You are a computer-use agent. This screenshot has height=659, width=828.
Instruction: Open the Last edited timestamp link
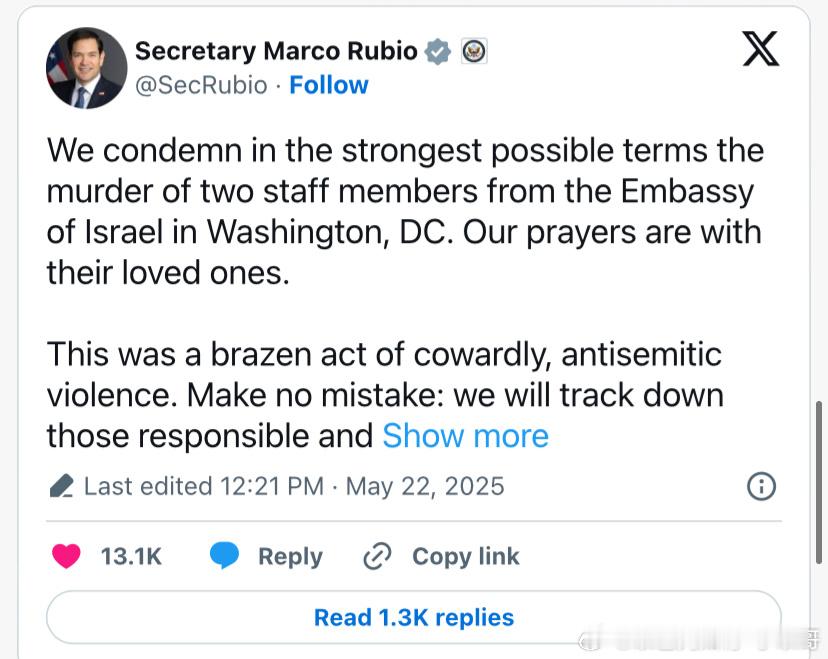(x=294, y=486)
